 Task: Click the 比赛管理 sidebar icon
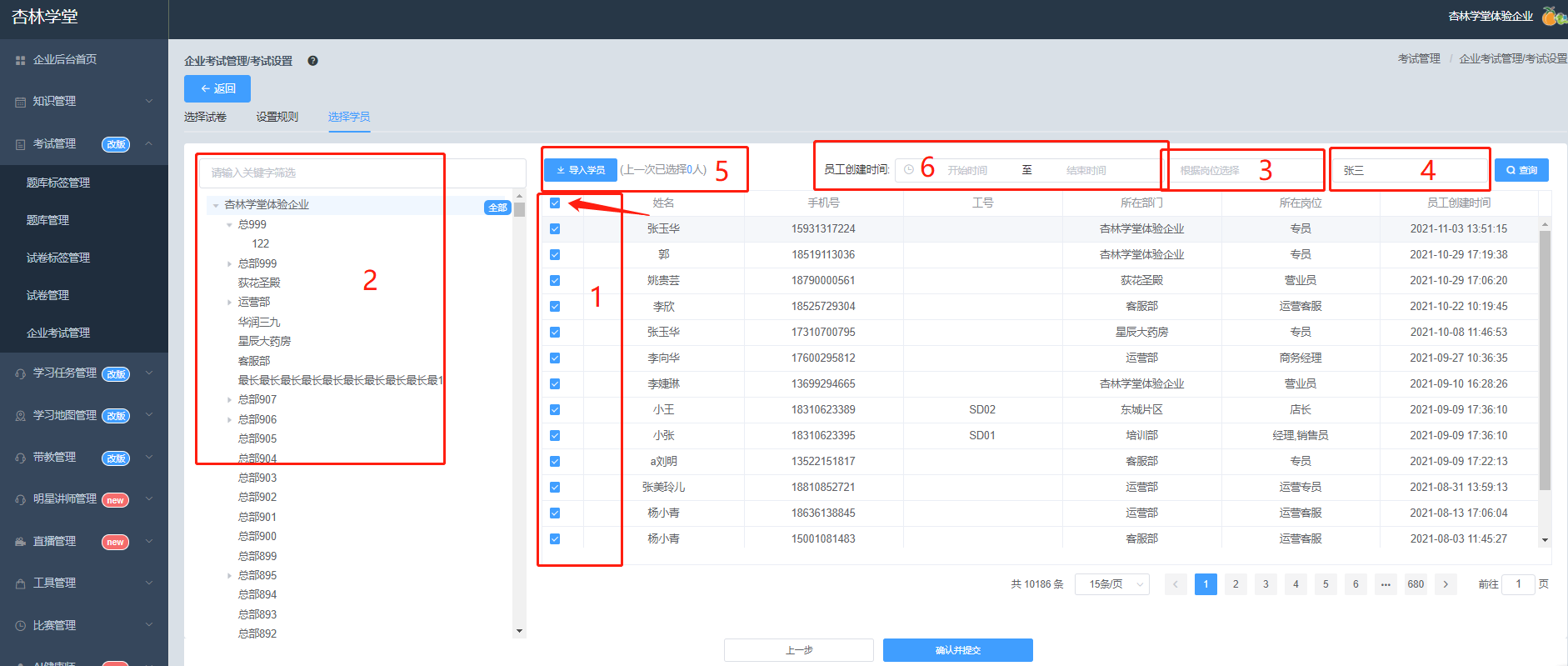point(20,625)
